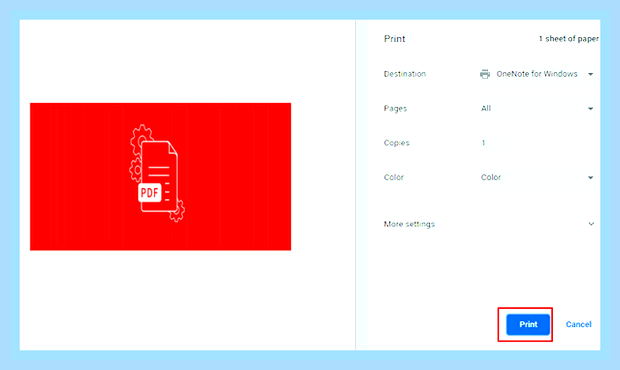The height and width of the screenshot is (370, 620).
Task: Click the Copies label
Action: (x=396, y=143)
